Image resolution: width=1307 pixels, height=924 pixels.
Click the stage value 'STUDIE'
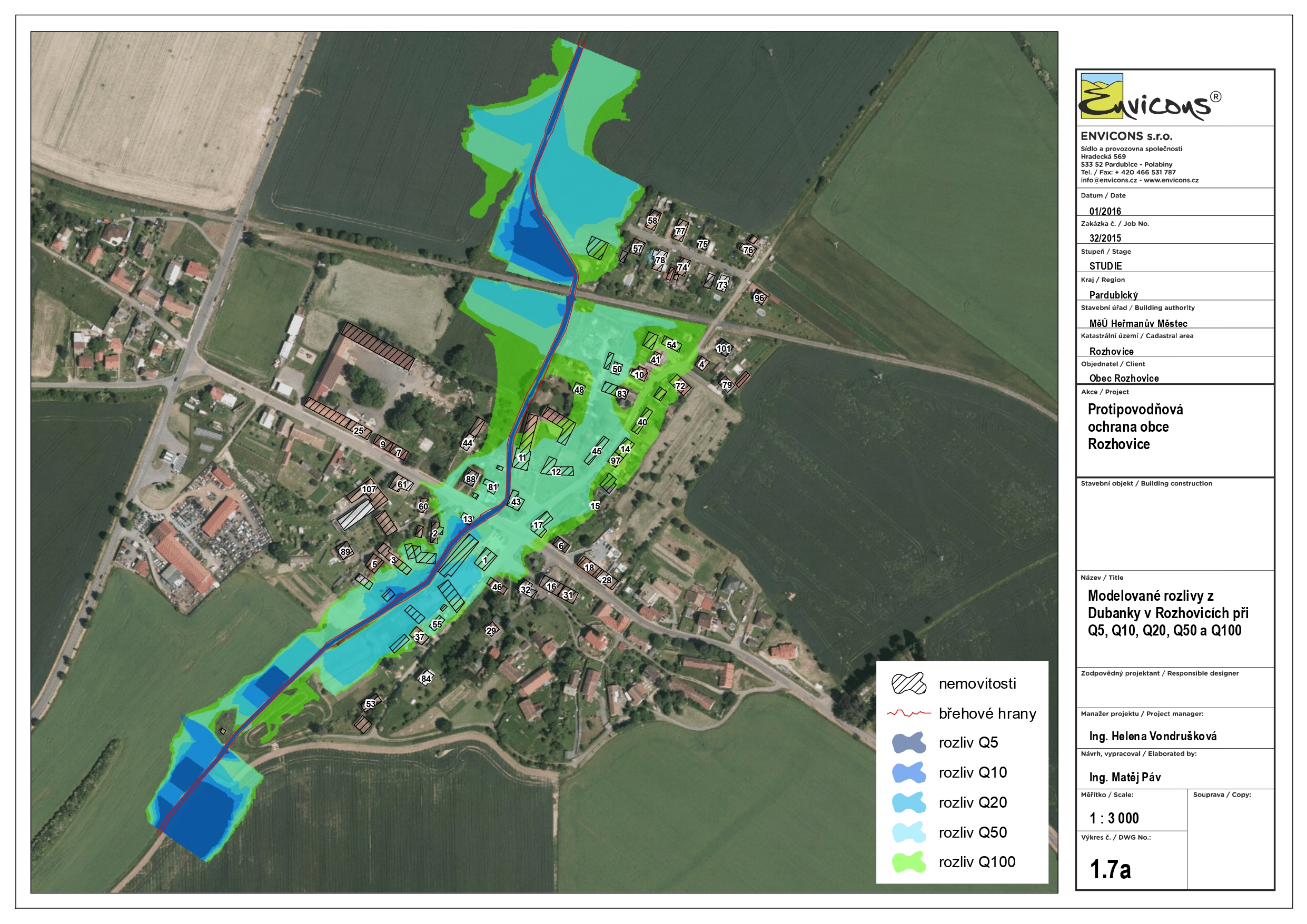point(1105,266)
